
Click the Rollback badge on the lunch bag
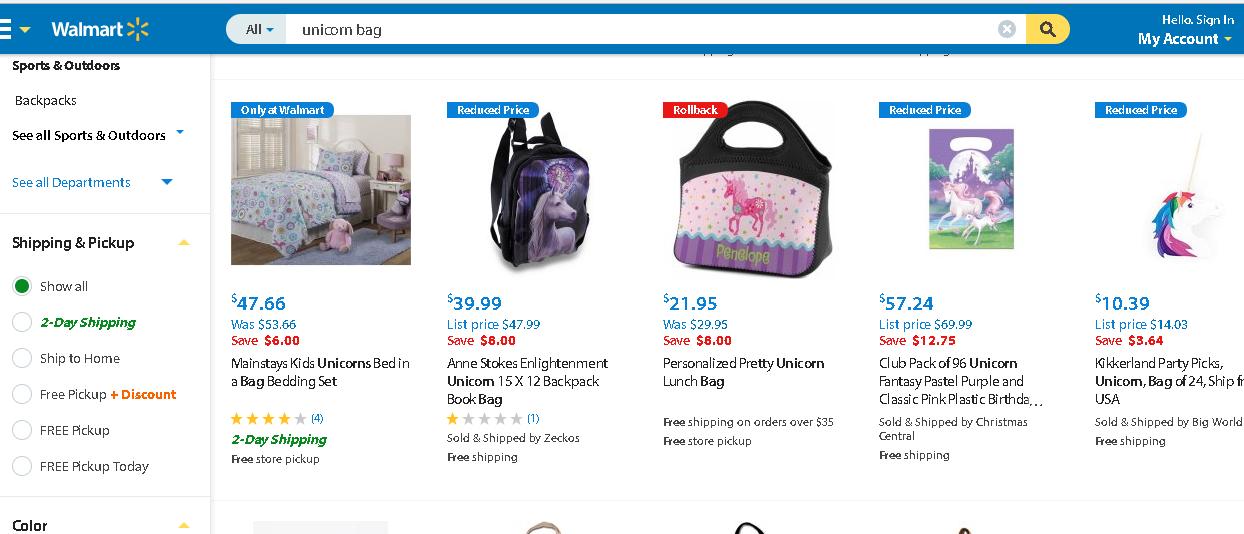695,110
